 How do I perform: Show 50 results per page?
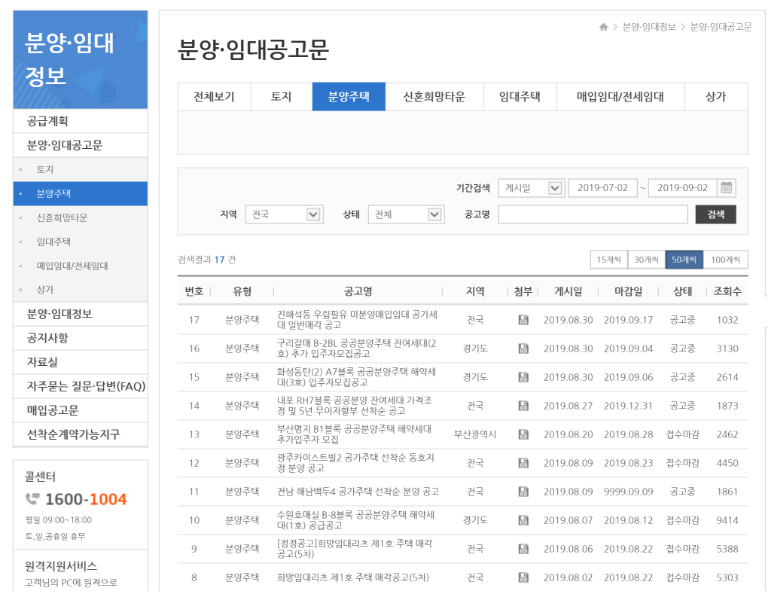(684, 260)
